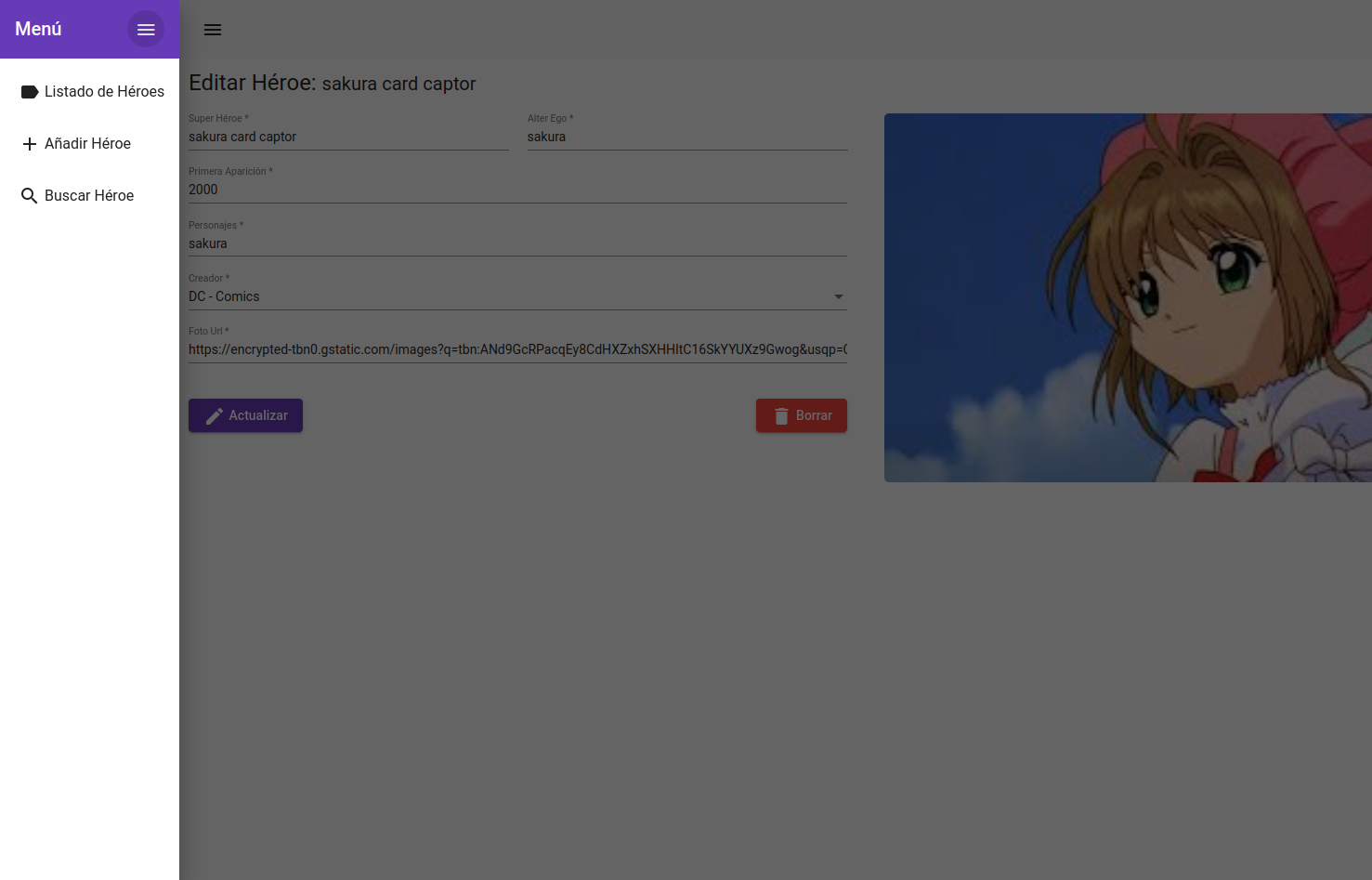The width and height of the screenshot is (1372, 880).
Task: Click the Personajes field label
Action: pos(216,225)
